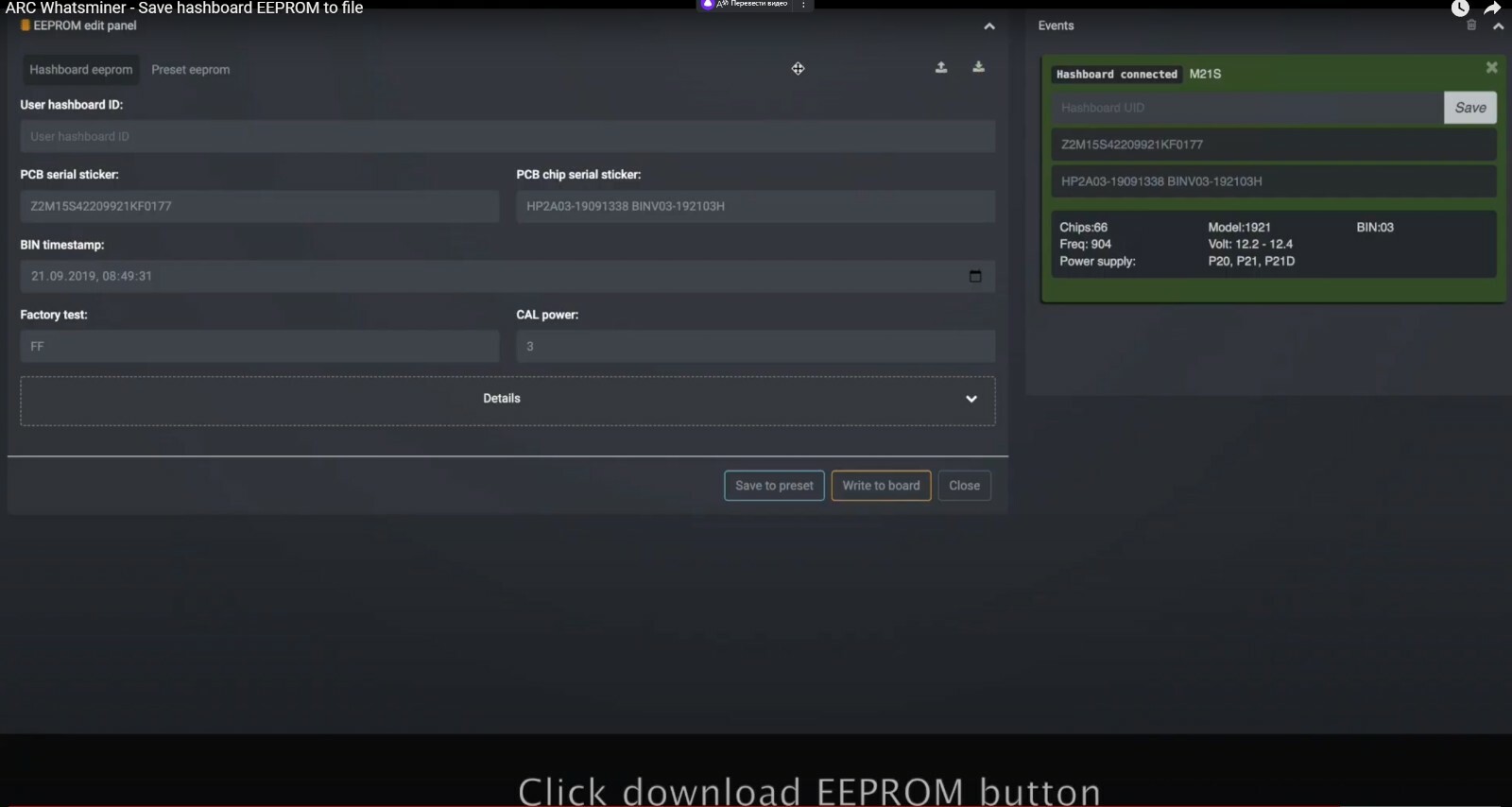Click the watch later clock icon
Viewport: 1512px width, 807px height.
[1460, 9]
